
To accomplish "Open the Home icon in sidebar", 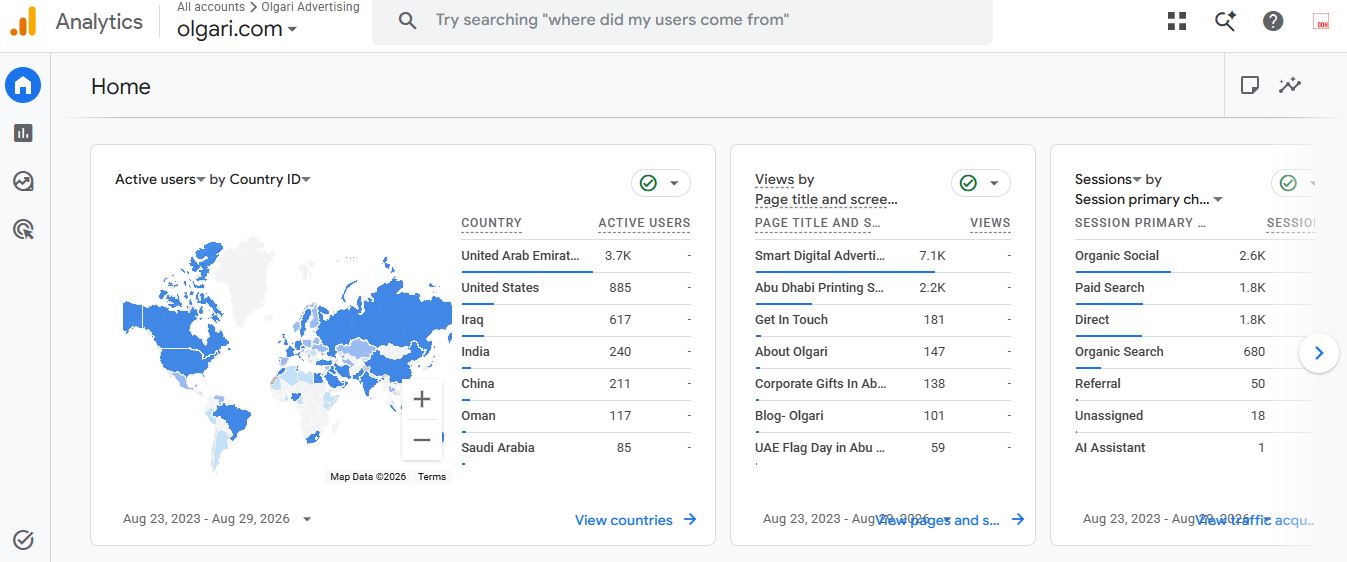I will (23, 86).
